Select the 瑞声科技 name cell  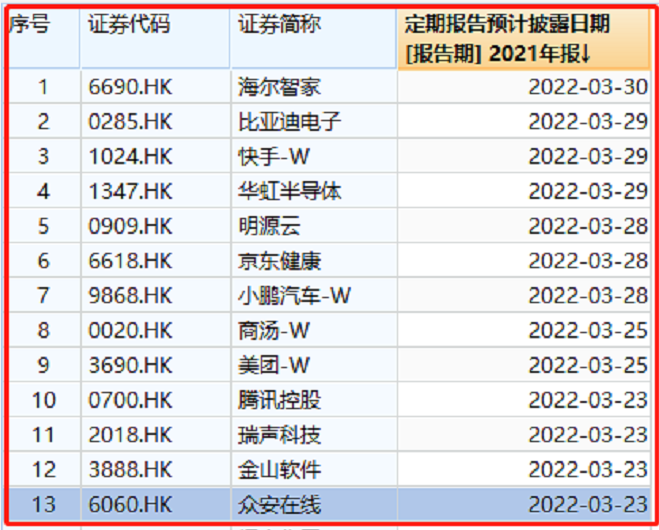click(314, 435)
